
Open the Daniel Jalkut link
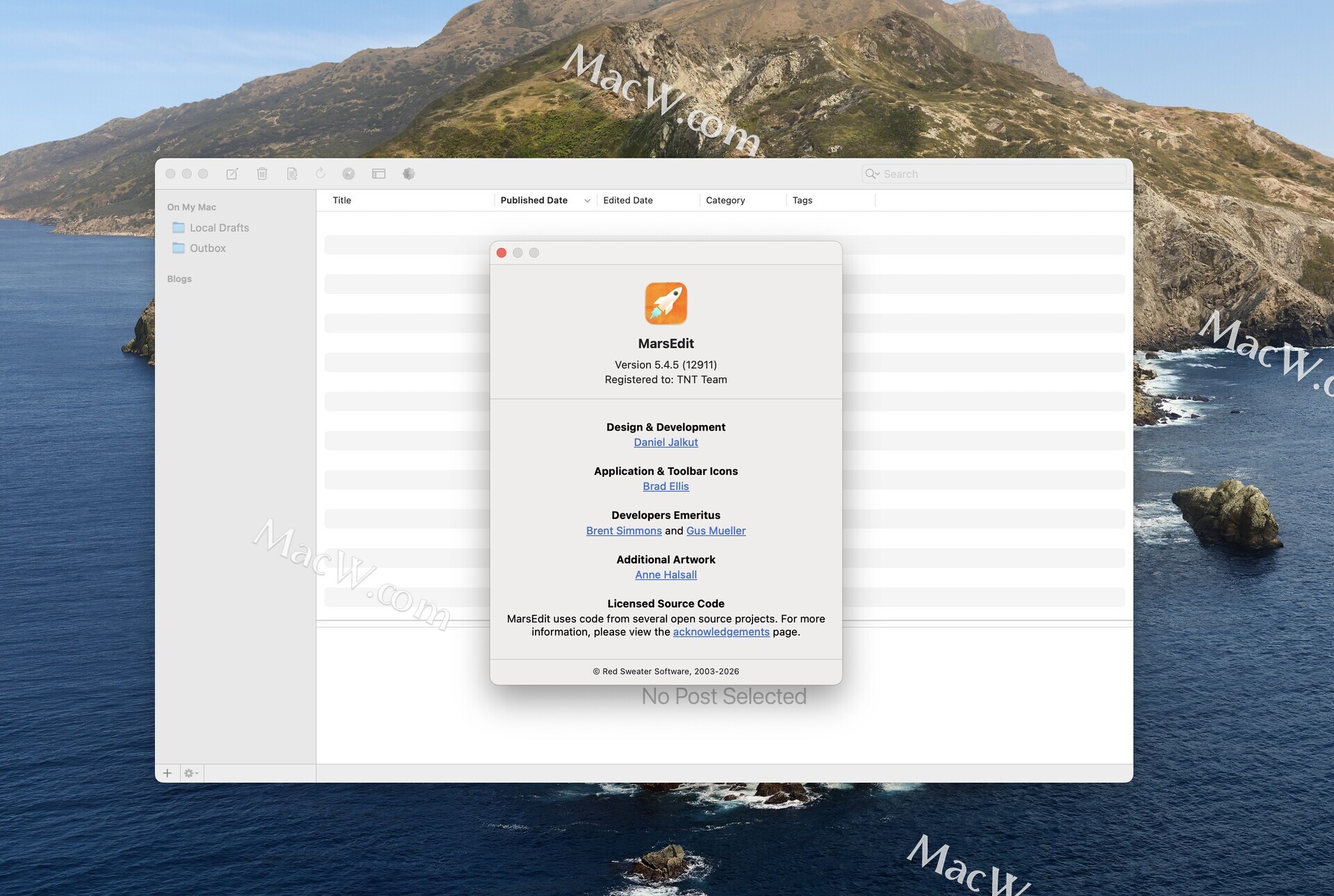click(x=666, y=442)
